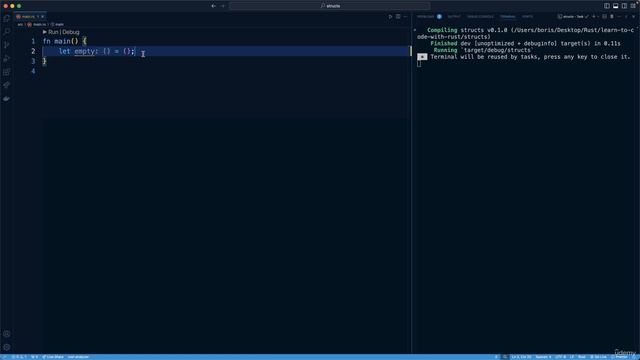640x360 pixels.
Task: Open the Manage gear icon
Action: [x=7, y=347]
